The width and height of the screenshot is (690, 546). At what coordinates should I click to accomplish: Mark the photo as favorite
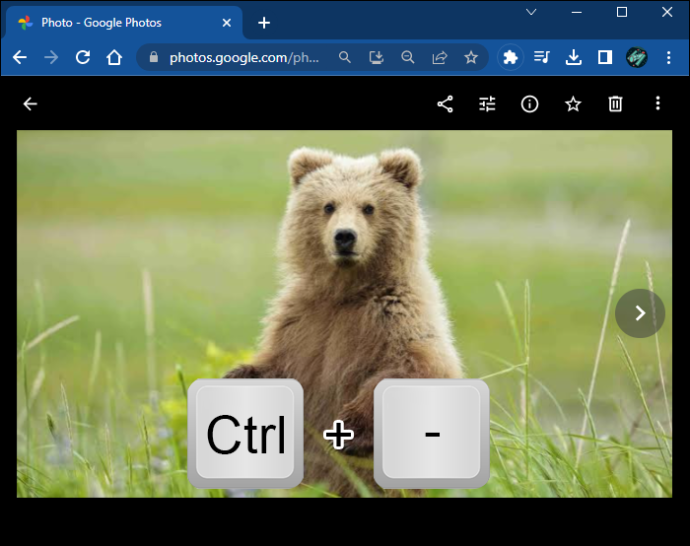[x=573, y=104]
